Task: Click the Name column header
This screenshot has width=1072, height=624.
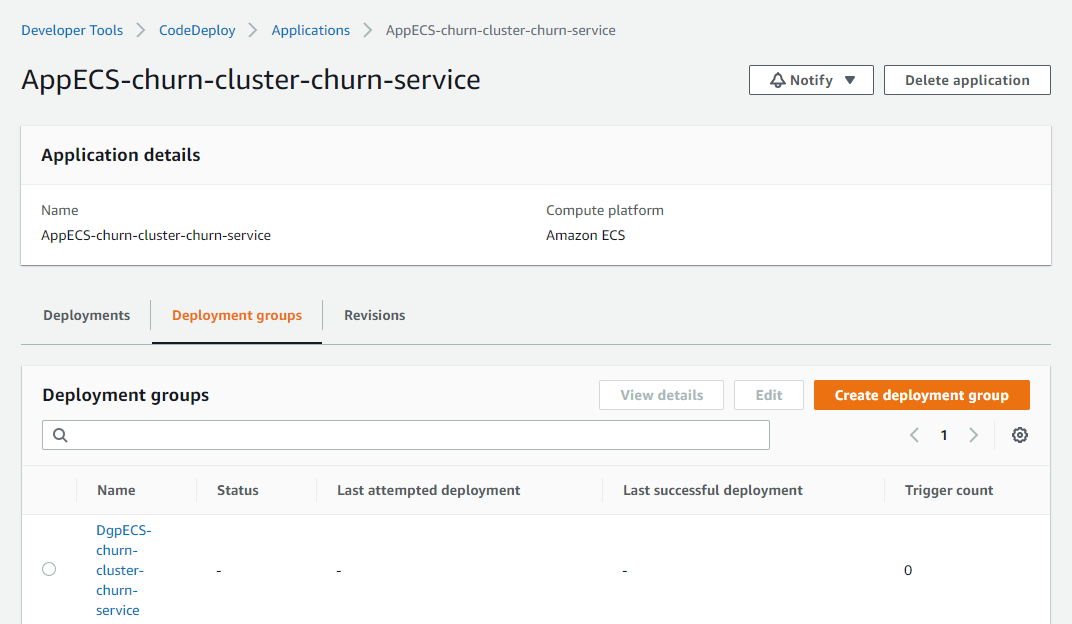Action: [x=116, y=490]
